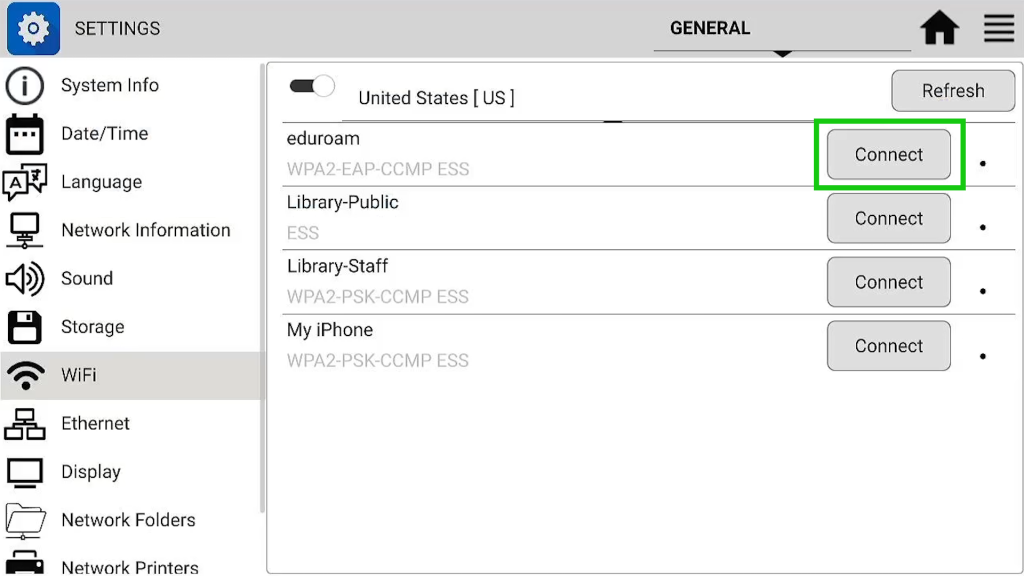Click the blue Settings gear icon

pyautogui.click(x=33, y=28)
